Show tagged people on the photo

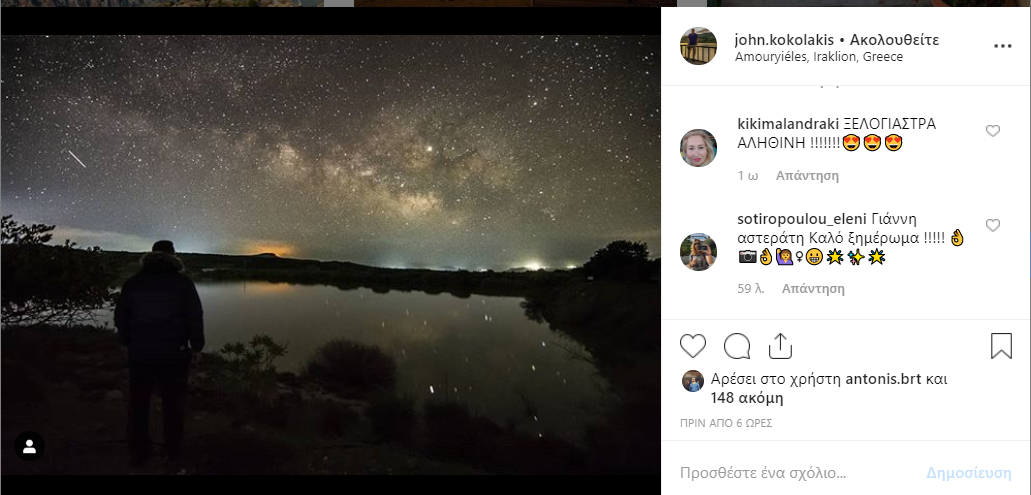tap(30, 446)
